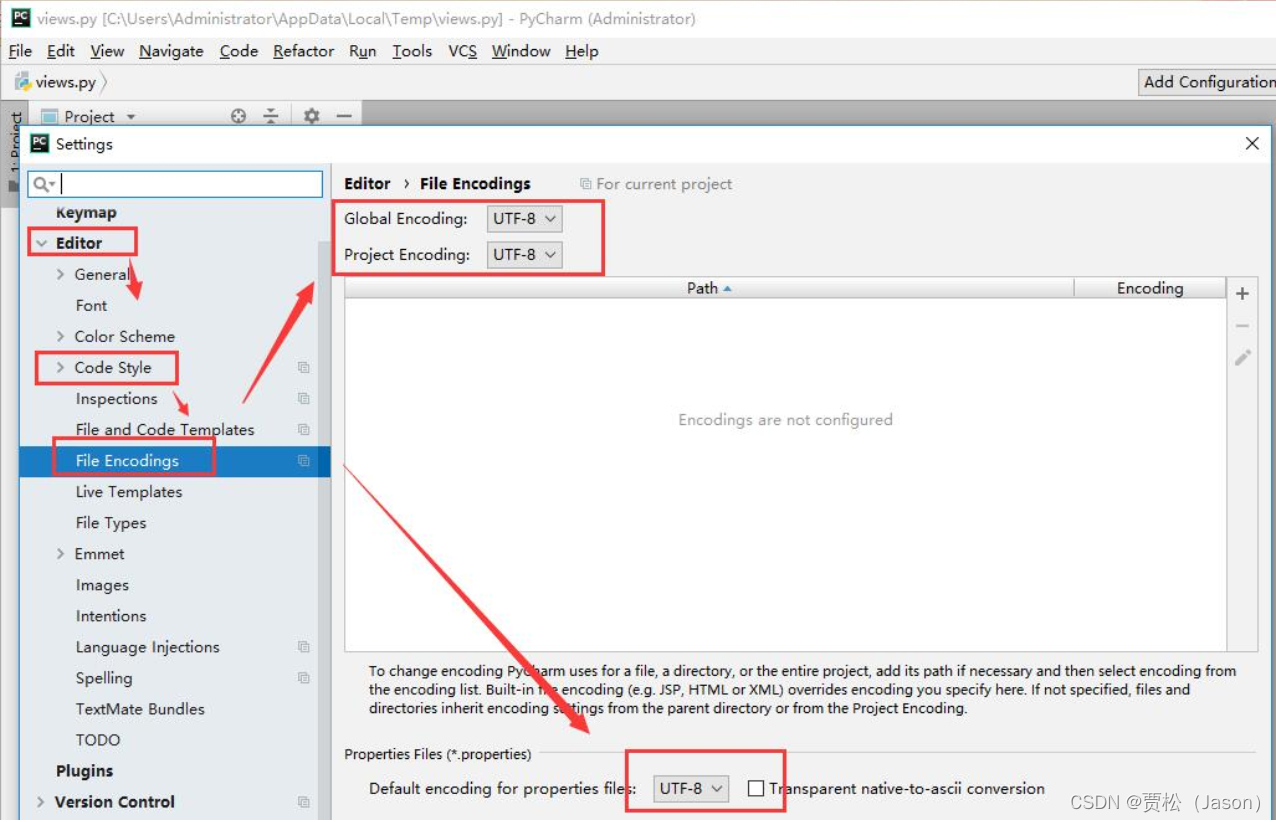Select File Types settings item
This screenshot has height=822, width=1276.
111,522
